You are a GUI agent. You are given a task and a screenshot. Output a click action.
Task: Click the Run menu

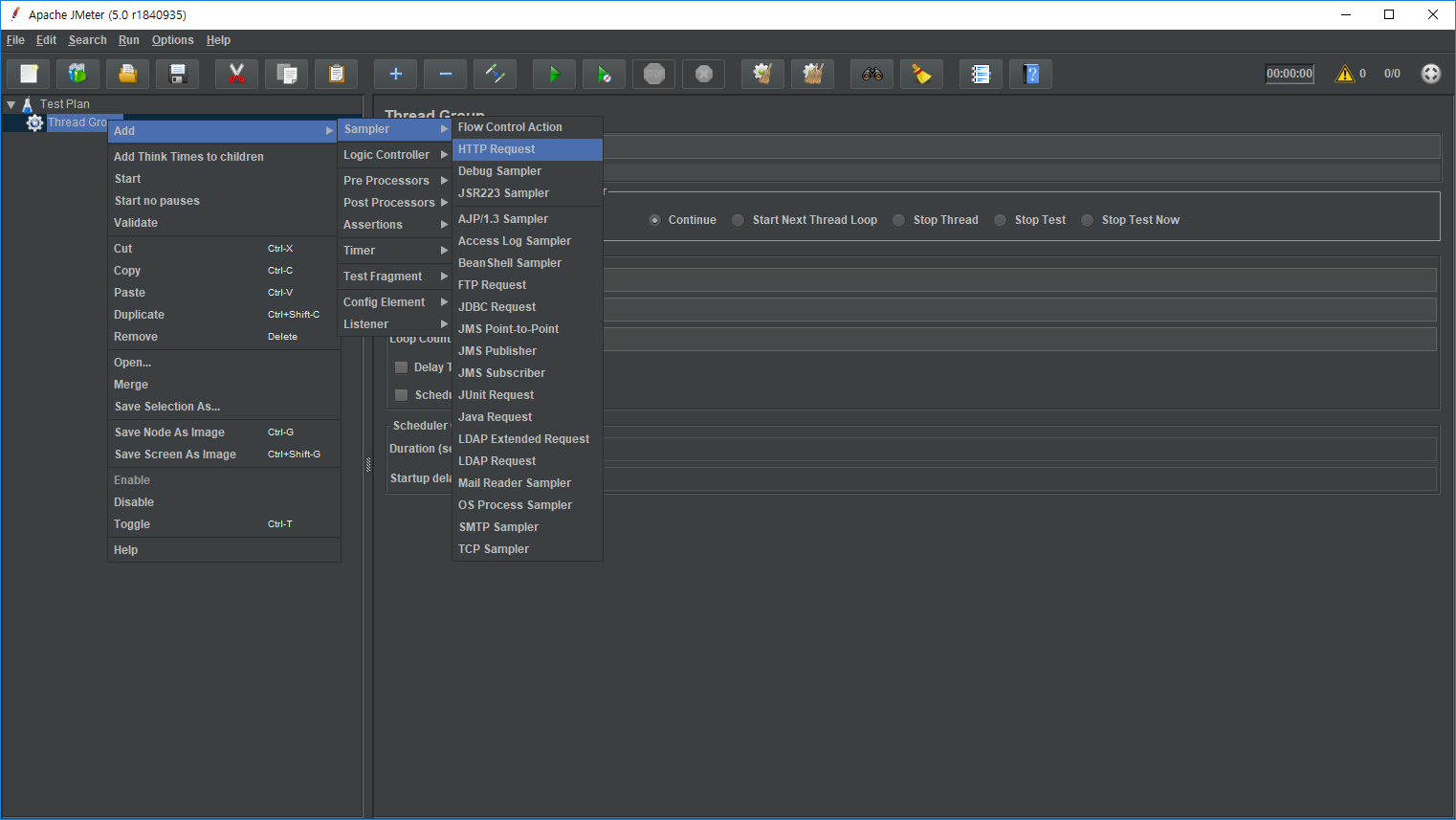[x=129, y=40]
